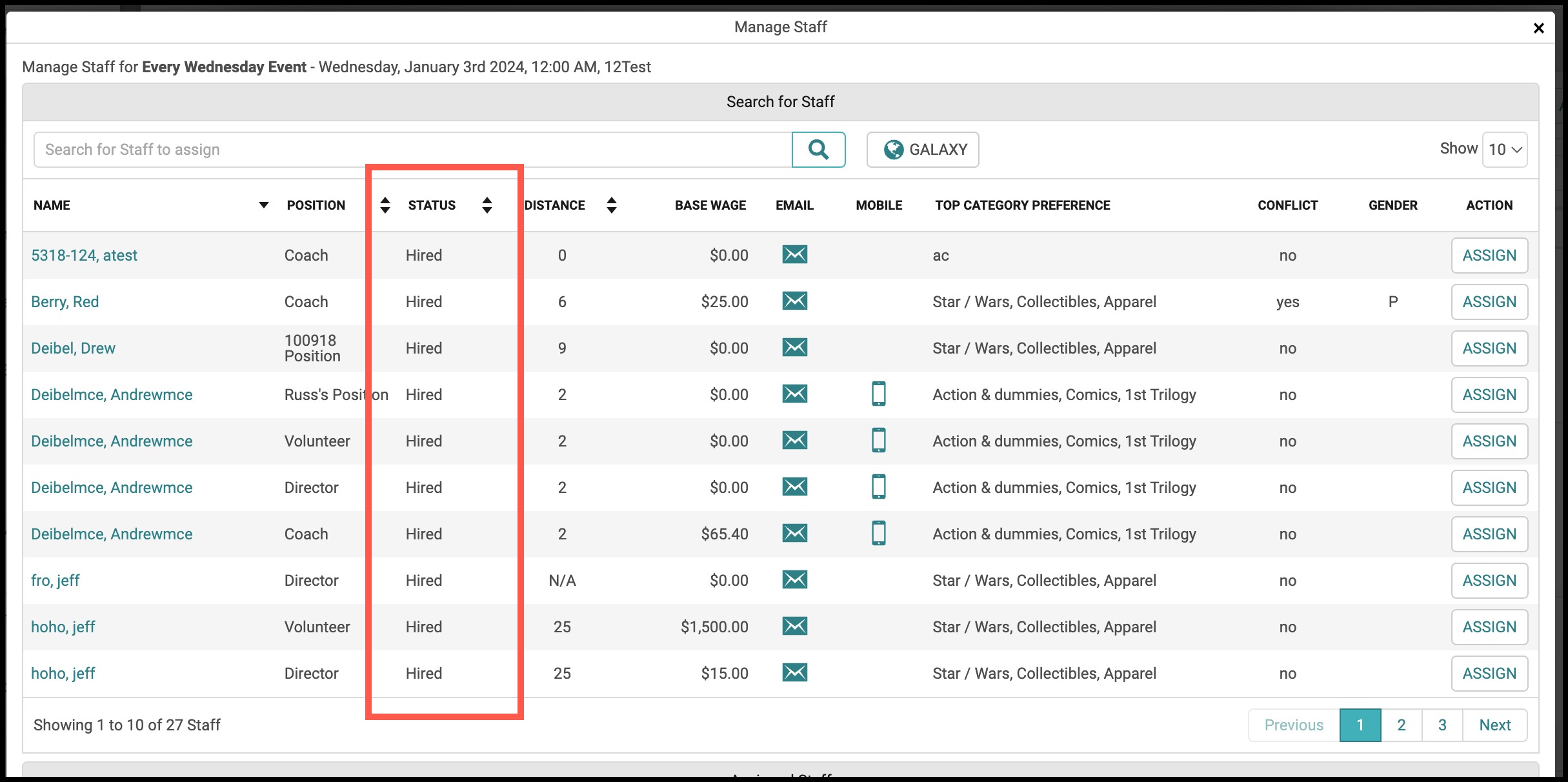Click the BASE WAGE column header
The height and width of the screenshot is (782, 1568).
coord(710,205)
